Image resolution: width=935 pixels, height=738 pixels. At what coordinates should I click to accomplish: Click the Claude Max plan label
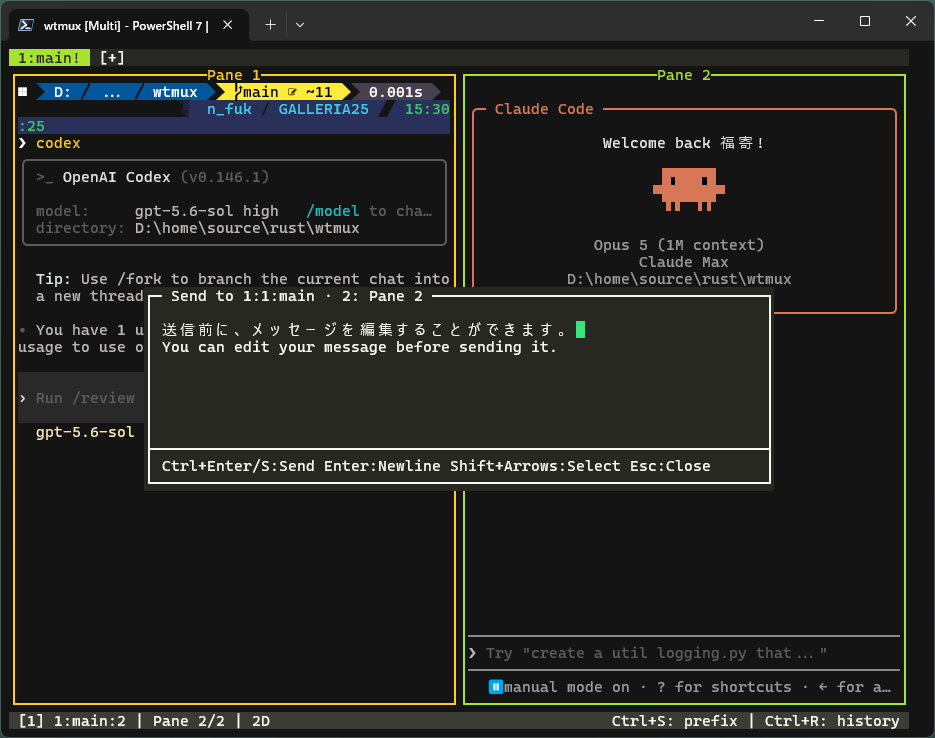[x=683, y=262]
